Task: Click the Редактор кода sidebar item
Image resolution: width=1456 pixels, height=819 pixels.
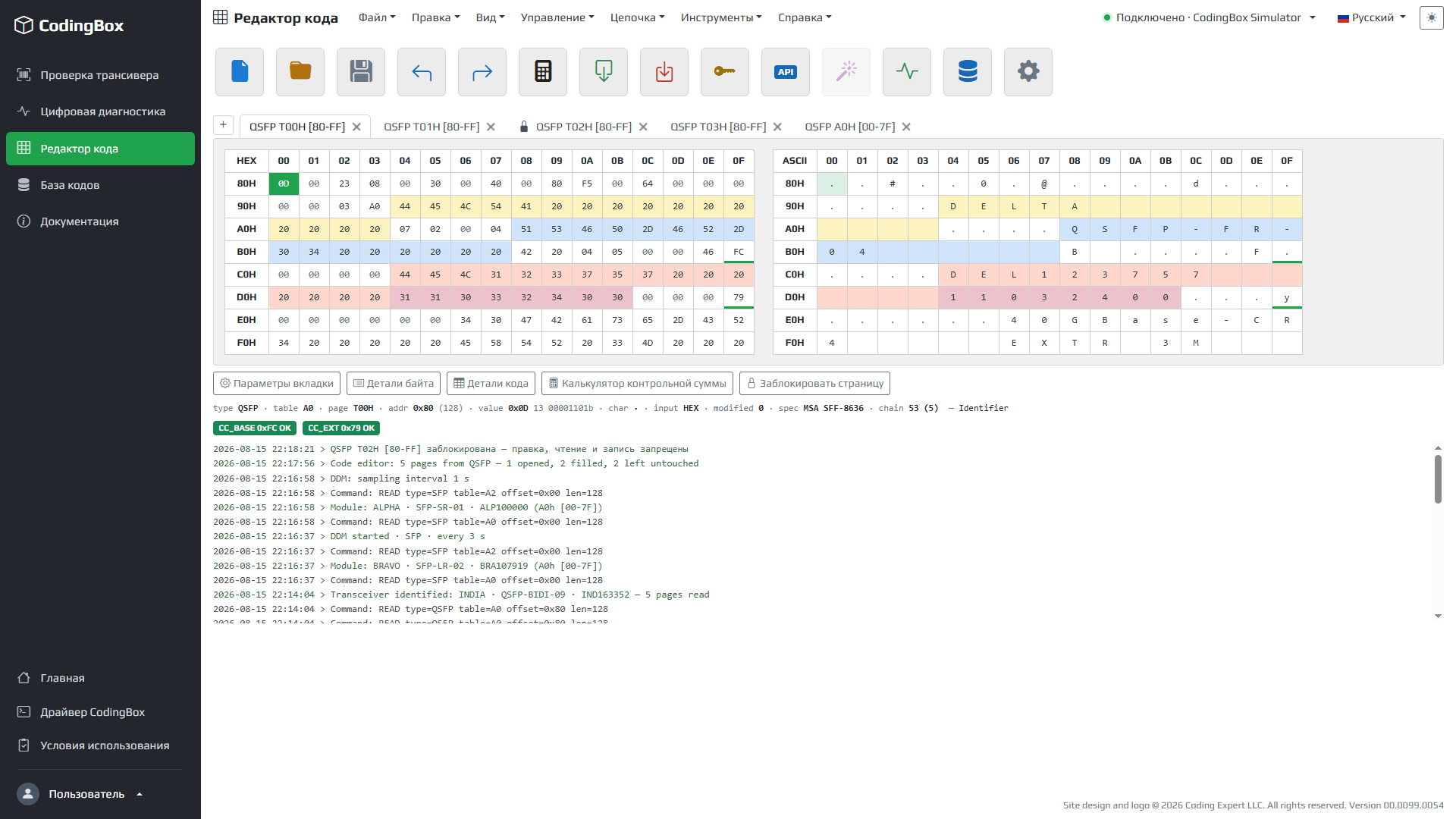Action: (x=100, y=149)
